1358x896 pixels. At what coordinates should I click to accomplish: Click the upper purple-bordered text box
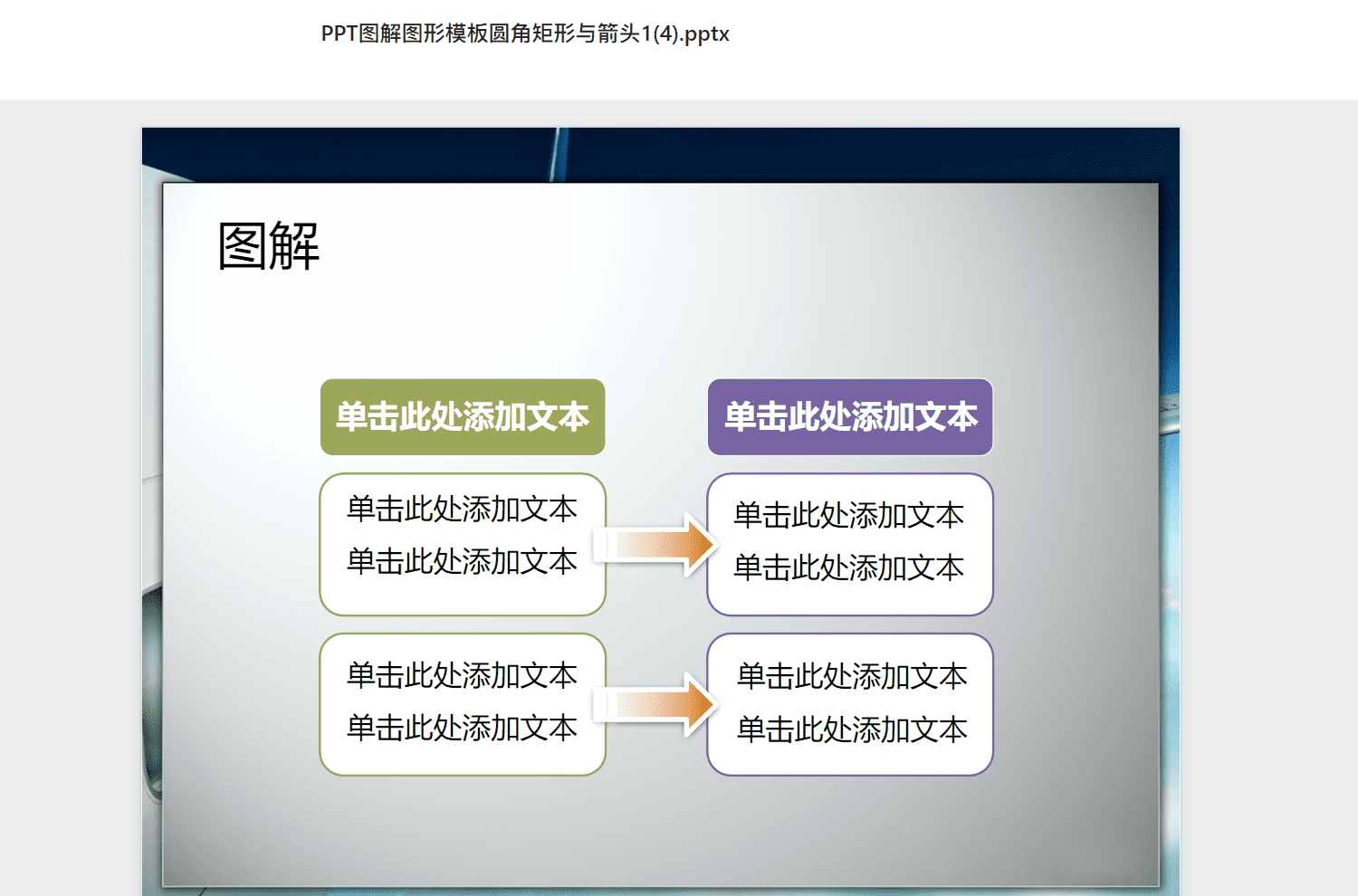(x=850, y=545)
